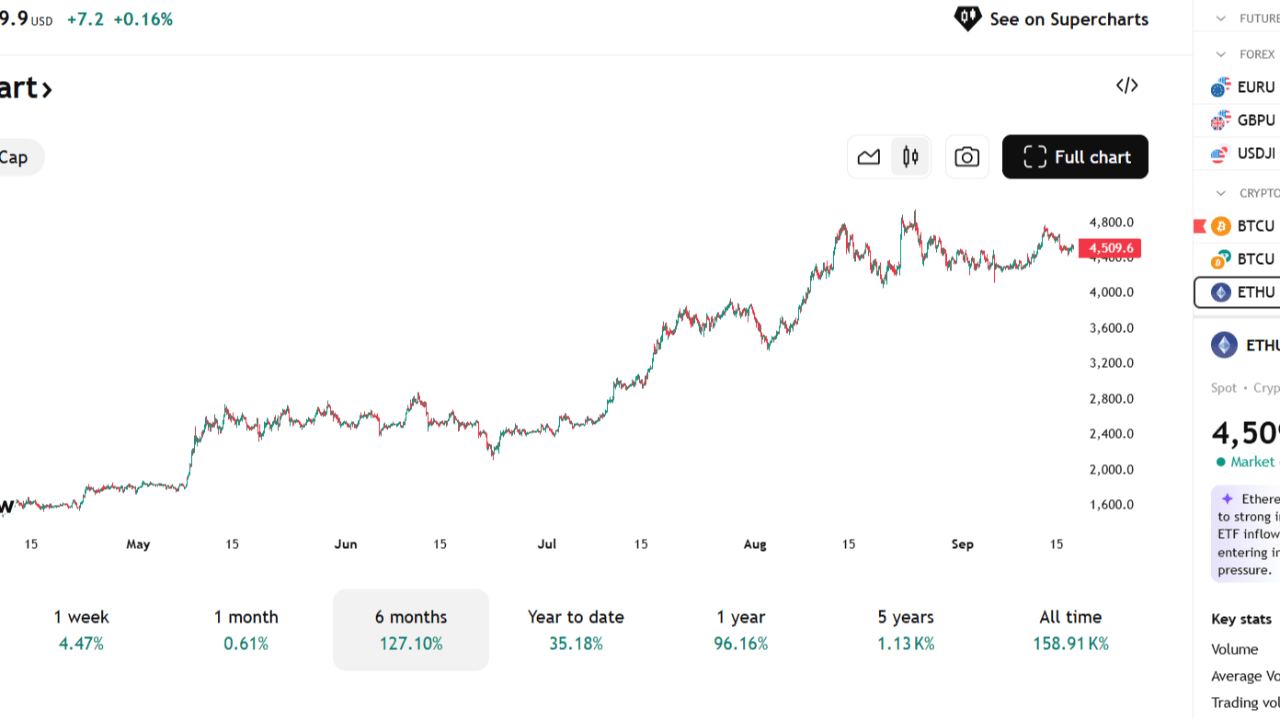Click the USD/JPY flag icon in watchlist

1220,153
